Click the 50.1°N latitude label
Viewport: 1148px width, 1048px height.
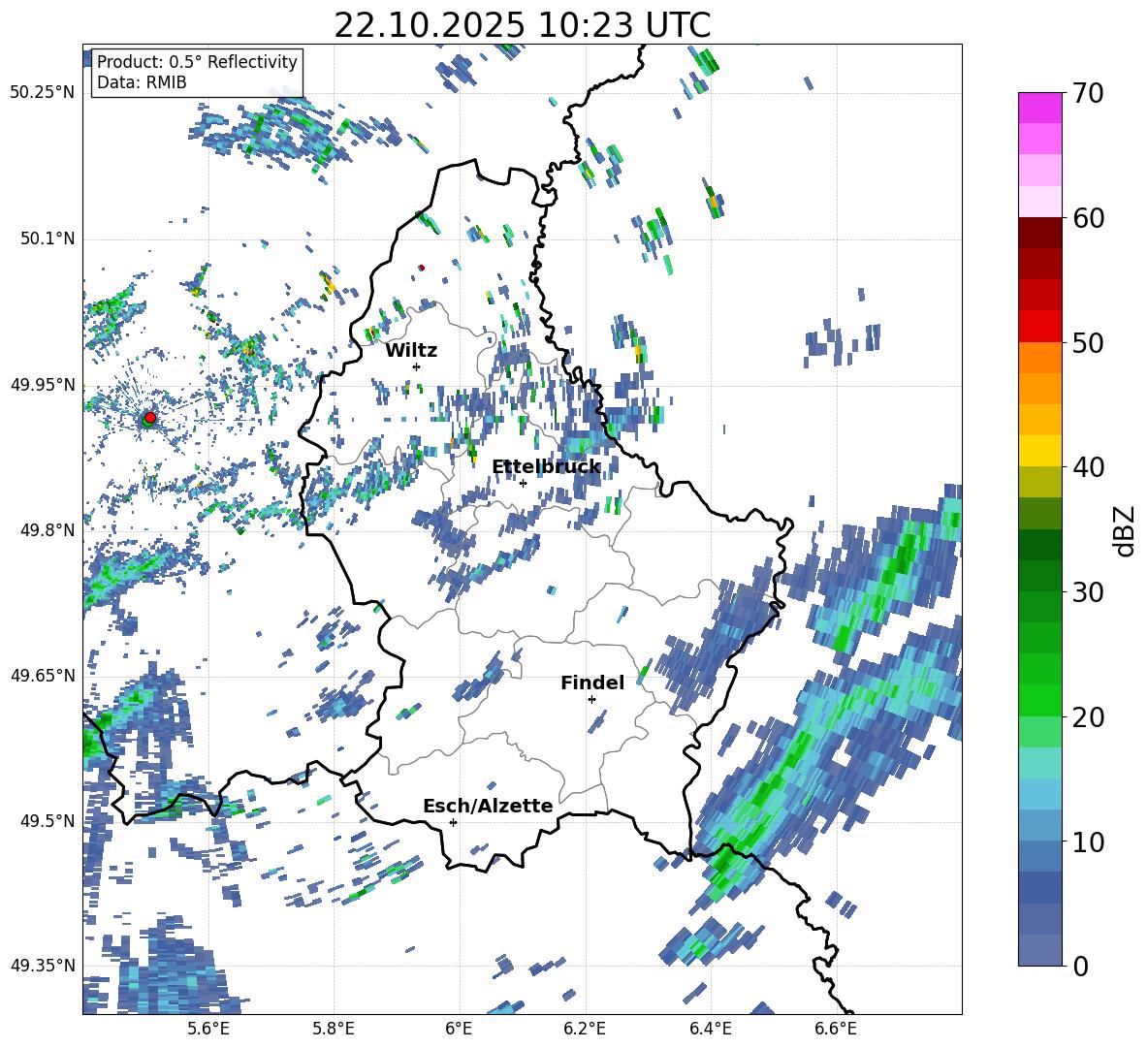[x=48, y=238]
